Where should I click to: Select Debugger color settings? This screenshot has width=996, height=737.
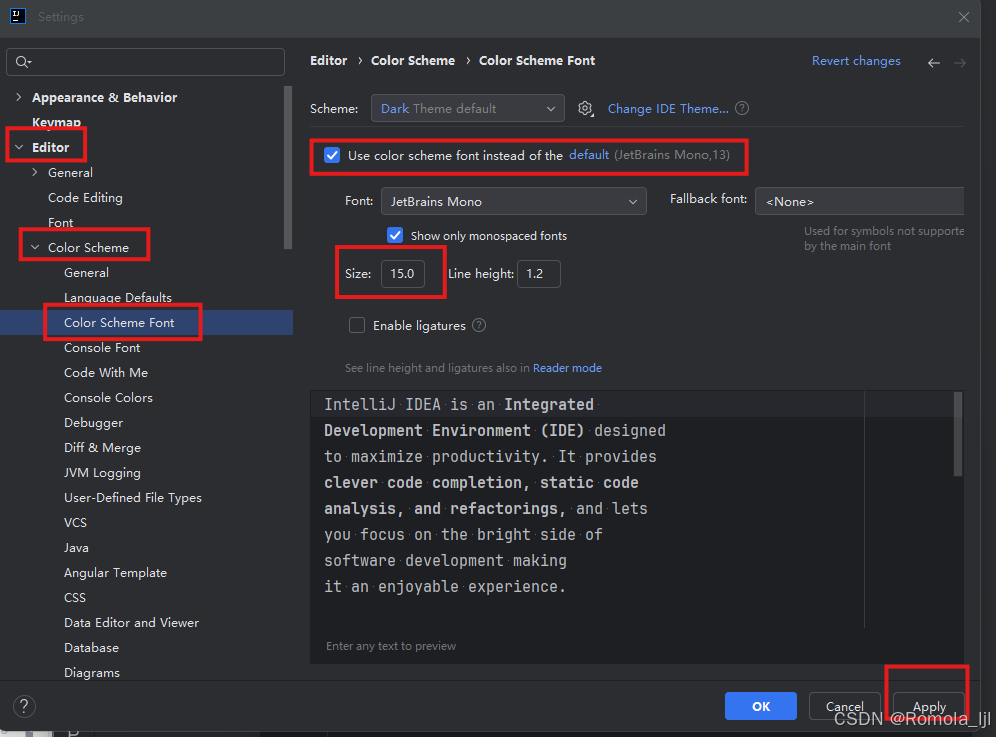[x=93, y=423]
